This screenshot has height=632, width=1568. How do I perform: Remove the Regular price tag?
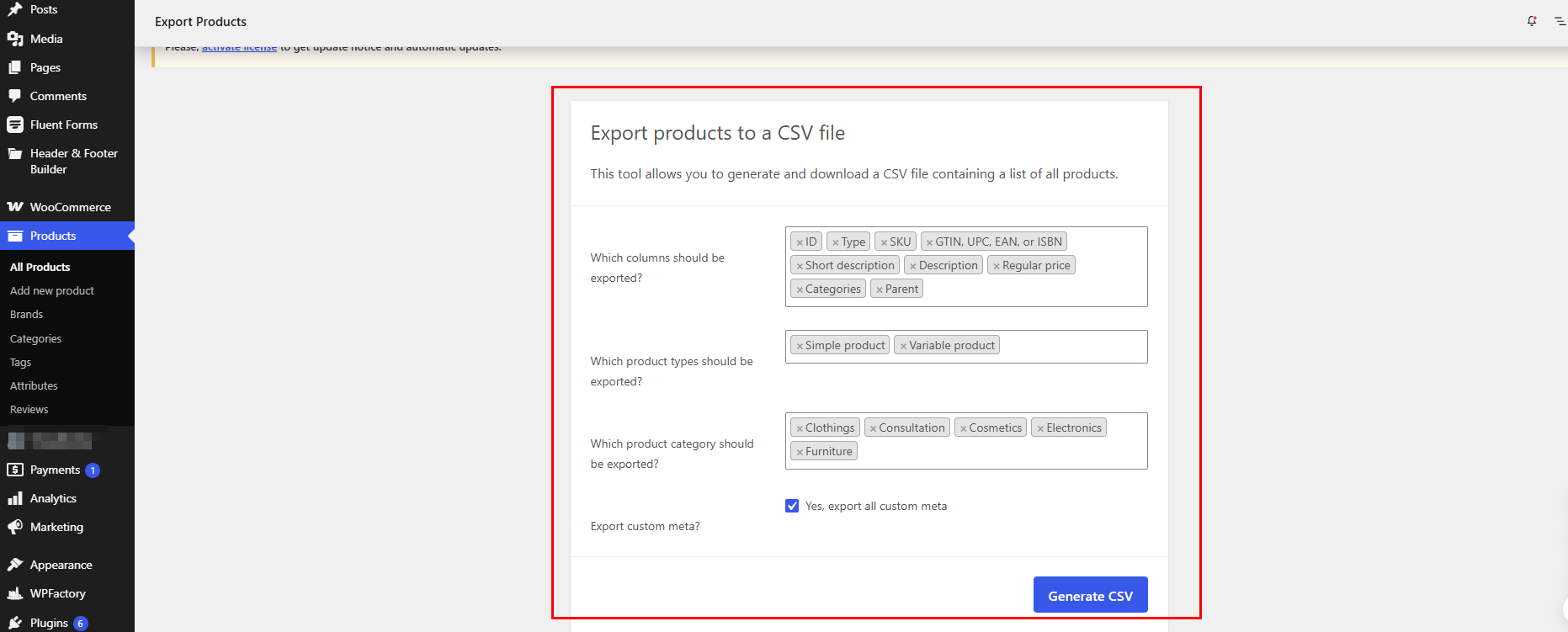coord(997,266)
